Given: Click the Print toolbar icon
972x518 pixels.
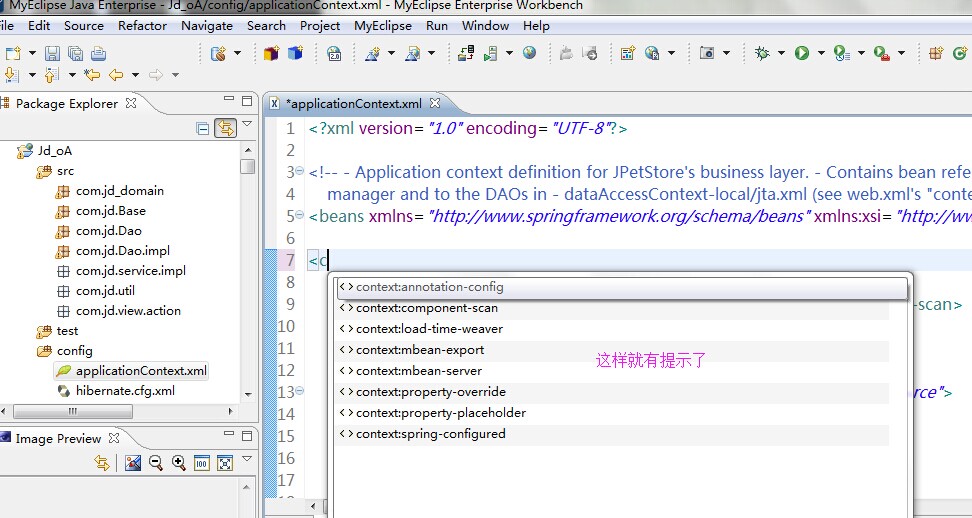Looking at the screenshot, I should 98,53.
